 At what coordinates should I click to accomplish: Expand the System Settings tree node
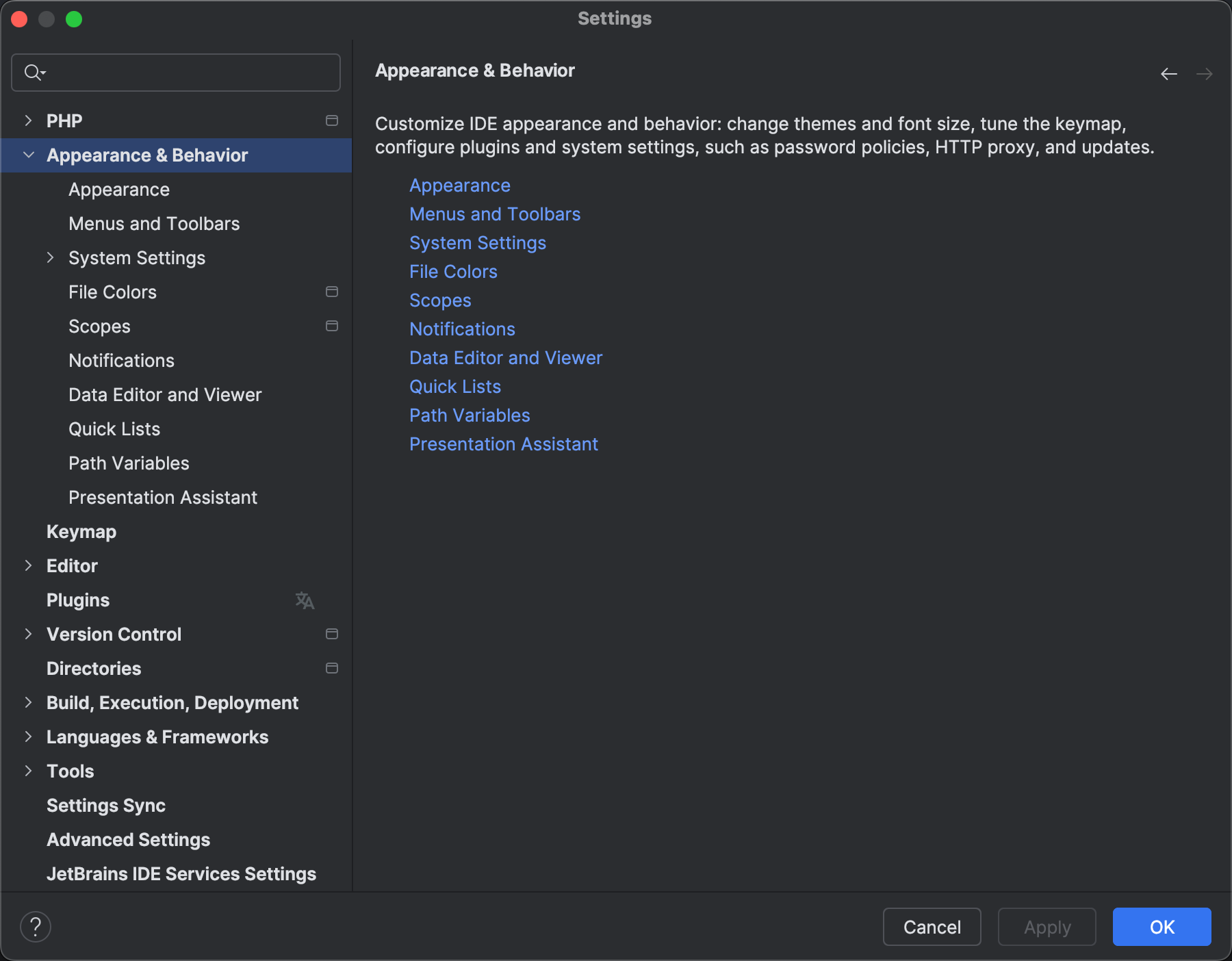[51, 257]
